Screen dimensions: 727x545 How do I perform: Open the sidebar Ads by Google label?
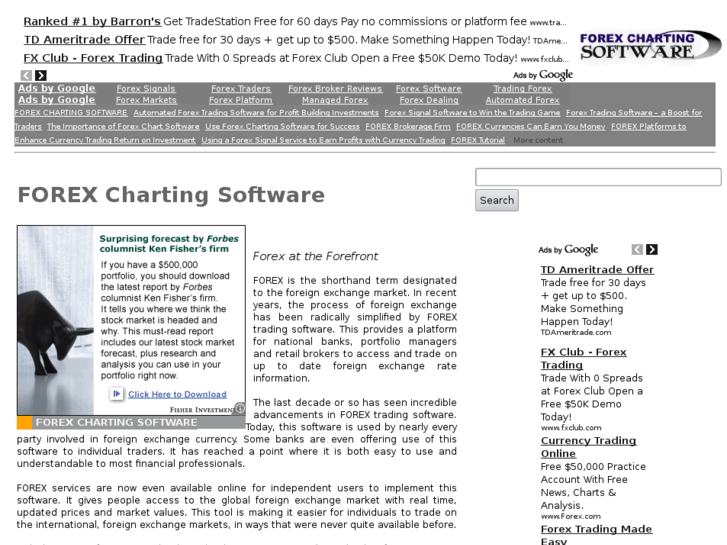click(568, 250)
